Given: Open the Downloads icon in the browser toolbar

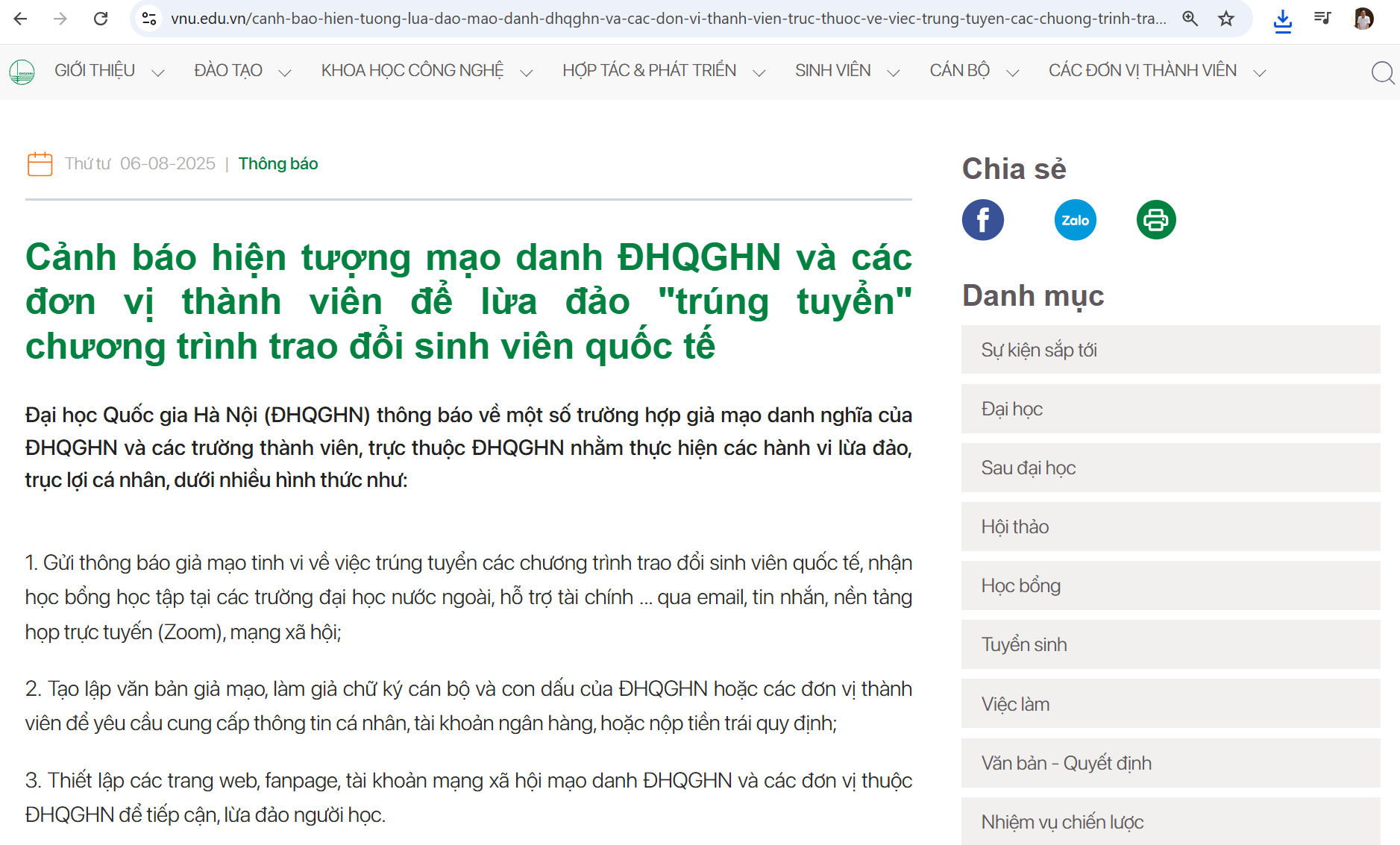Looking at the screenshot, I should (x=1283, y=19).
